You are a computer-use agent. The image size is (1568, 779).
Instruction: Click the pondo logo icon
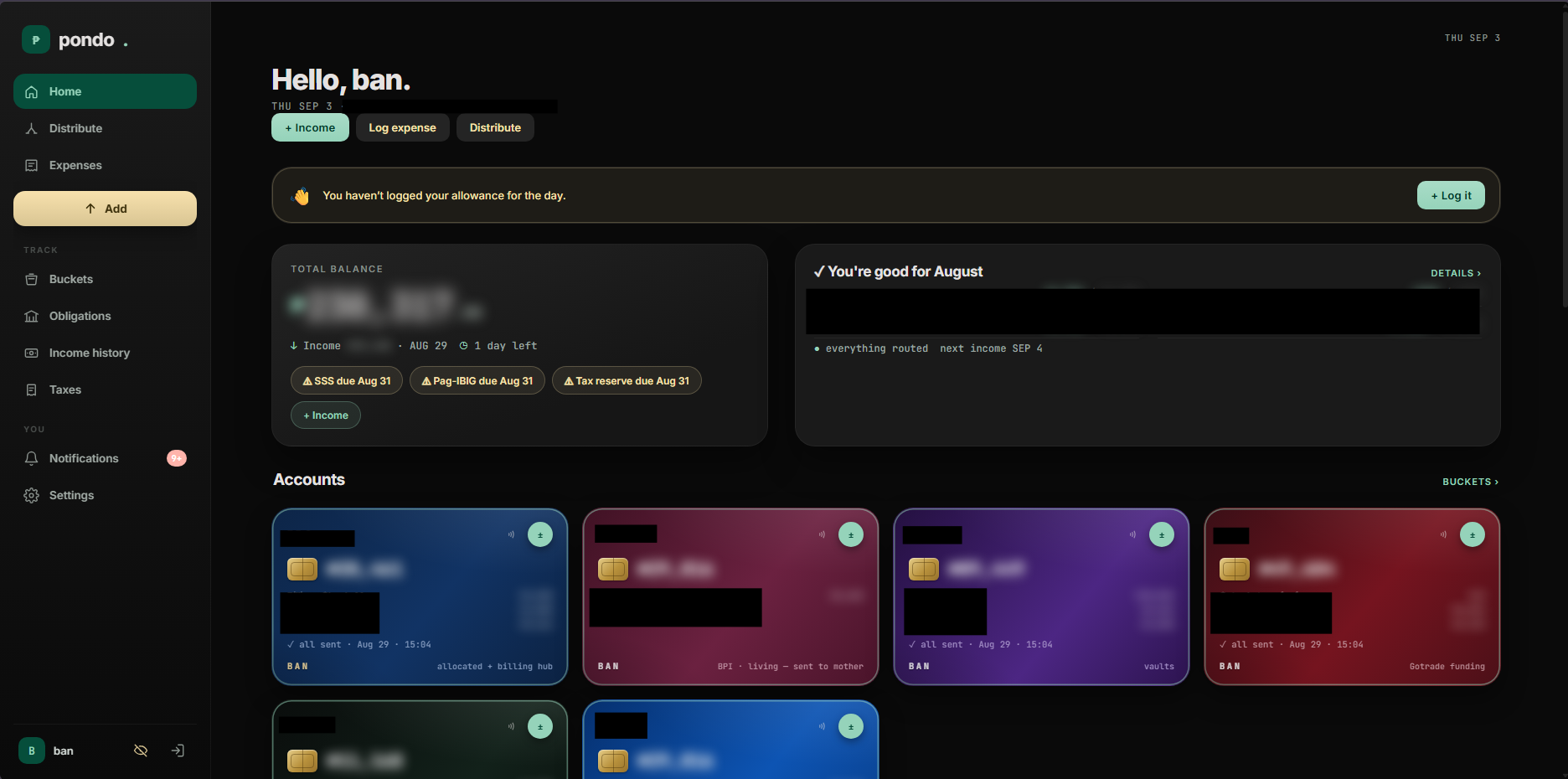click(36, 39)
